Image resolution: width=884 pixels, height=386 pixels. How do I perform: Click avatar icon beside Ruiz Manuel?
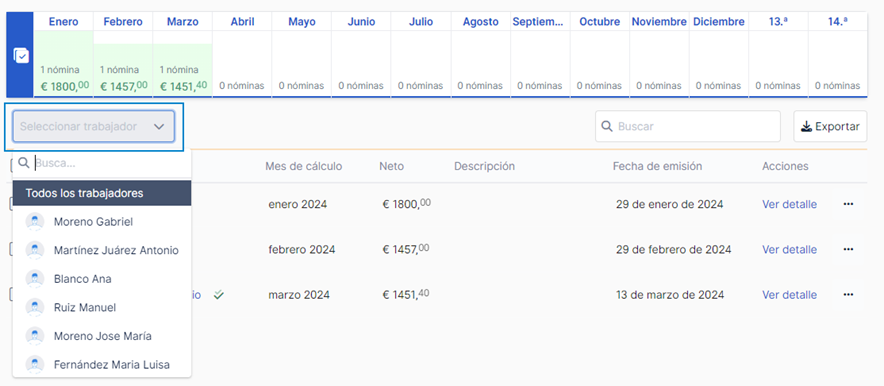(x=35, y=307)
